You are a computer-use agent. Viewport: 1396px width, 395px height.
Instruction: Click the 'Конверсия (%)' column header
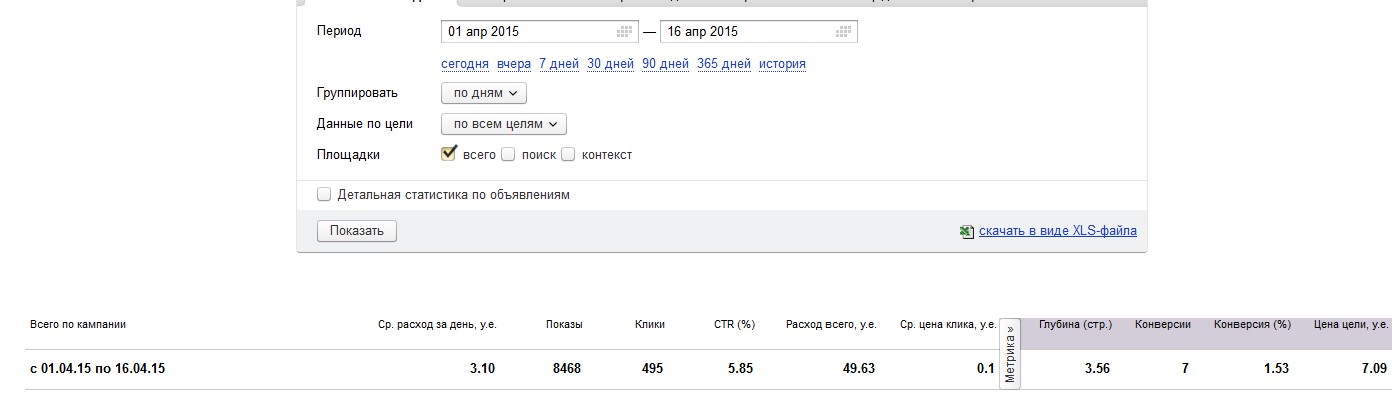1252,325
